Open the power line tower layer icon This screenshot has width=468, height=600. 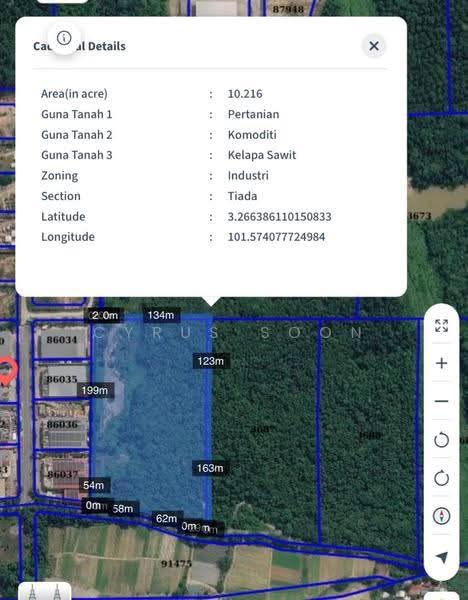45,592
